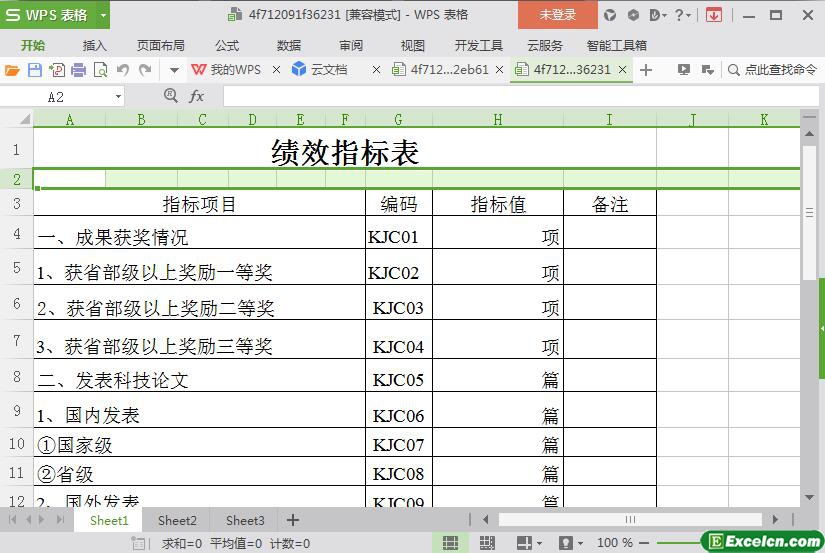Select the 指标值 header cell

click(x=498, y=203)
